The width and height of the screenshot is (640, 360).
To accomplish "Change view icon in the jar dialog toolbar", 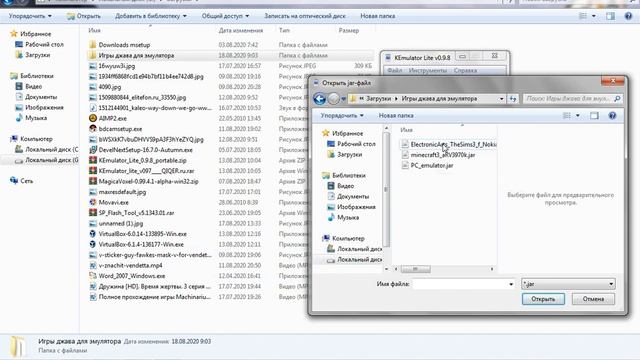I will pos(567,116).
